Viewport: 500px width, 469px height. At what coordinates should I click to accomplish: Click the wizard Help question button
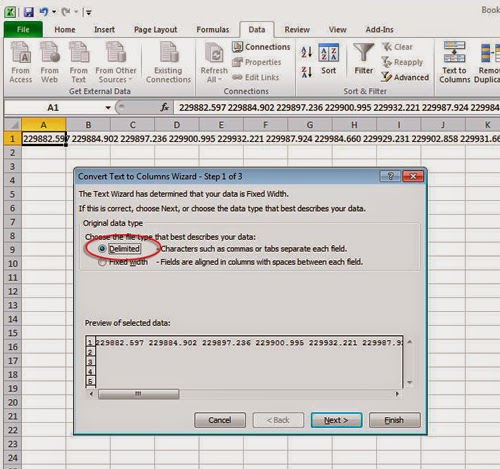pos(390,176)
